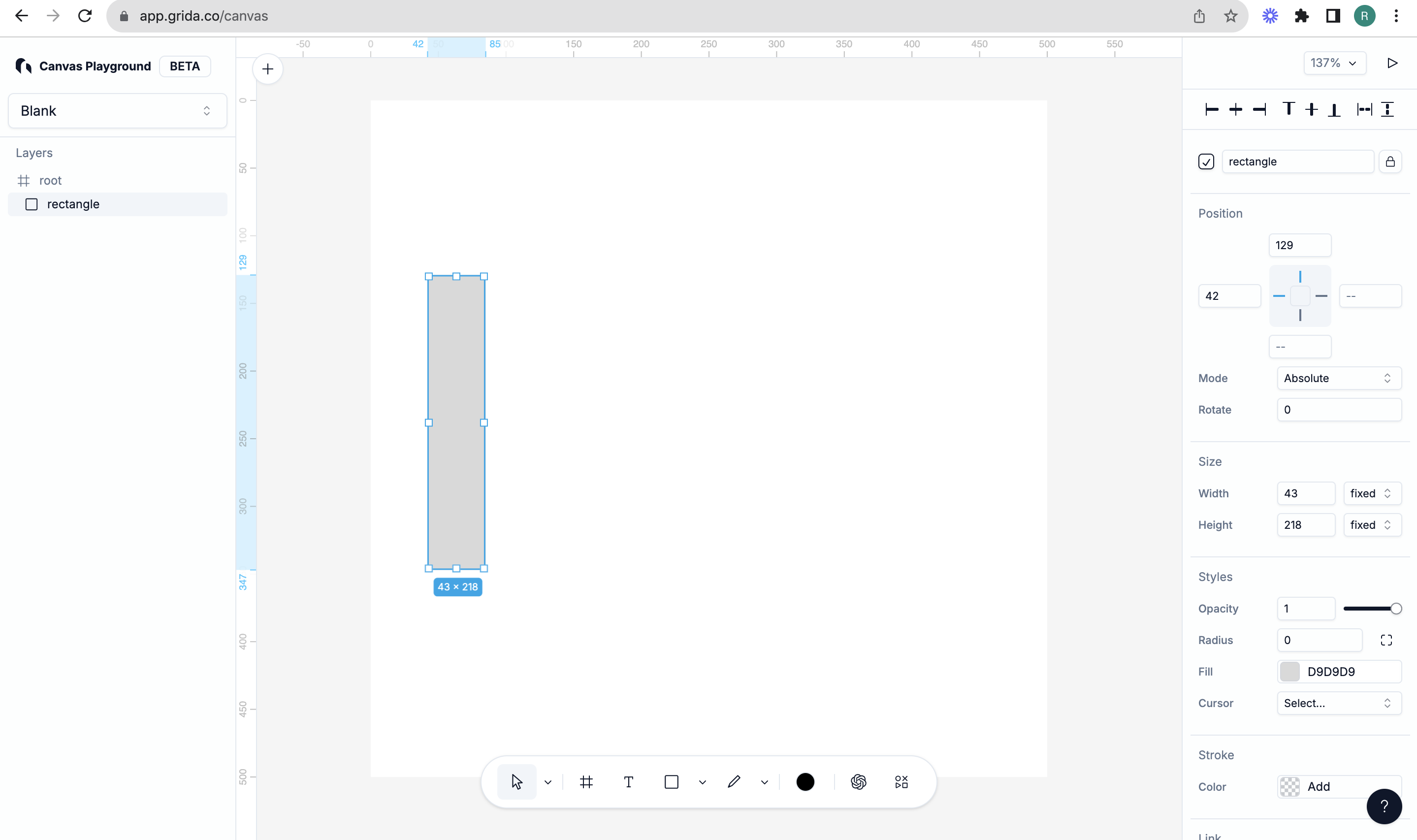Click distribute horizontally icon

pyautogui.click(x=1364, y=109)
